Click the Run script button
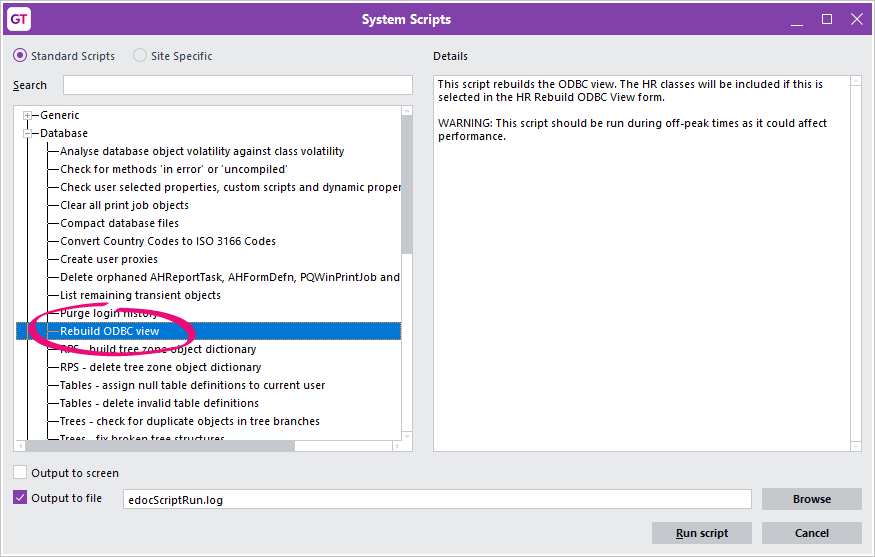 [x=702, y=533]
